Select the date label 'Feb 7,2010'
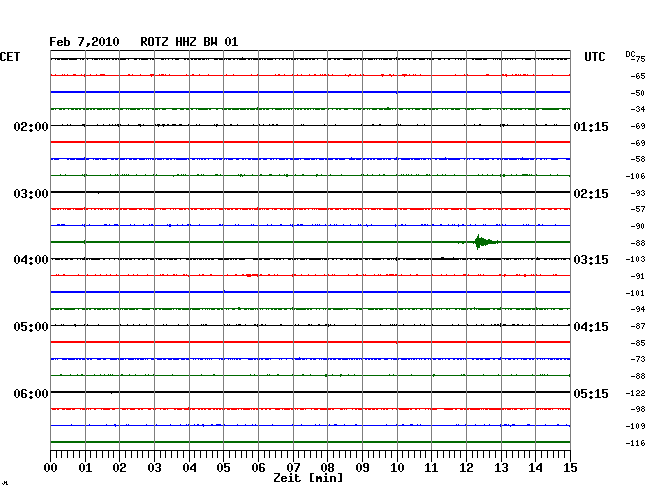Viewport: 650px width, 494px height. click(x=84, y=42)
